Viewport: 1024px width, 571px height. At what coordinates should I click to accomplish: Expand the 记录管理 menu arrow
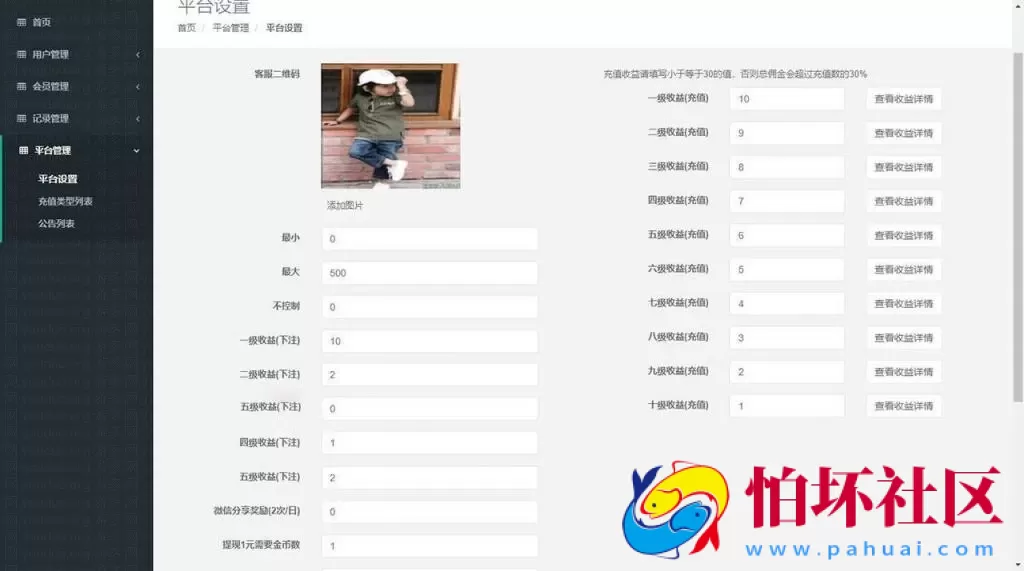(138, 119)
